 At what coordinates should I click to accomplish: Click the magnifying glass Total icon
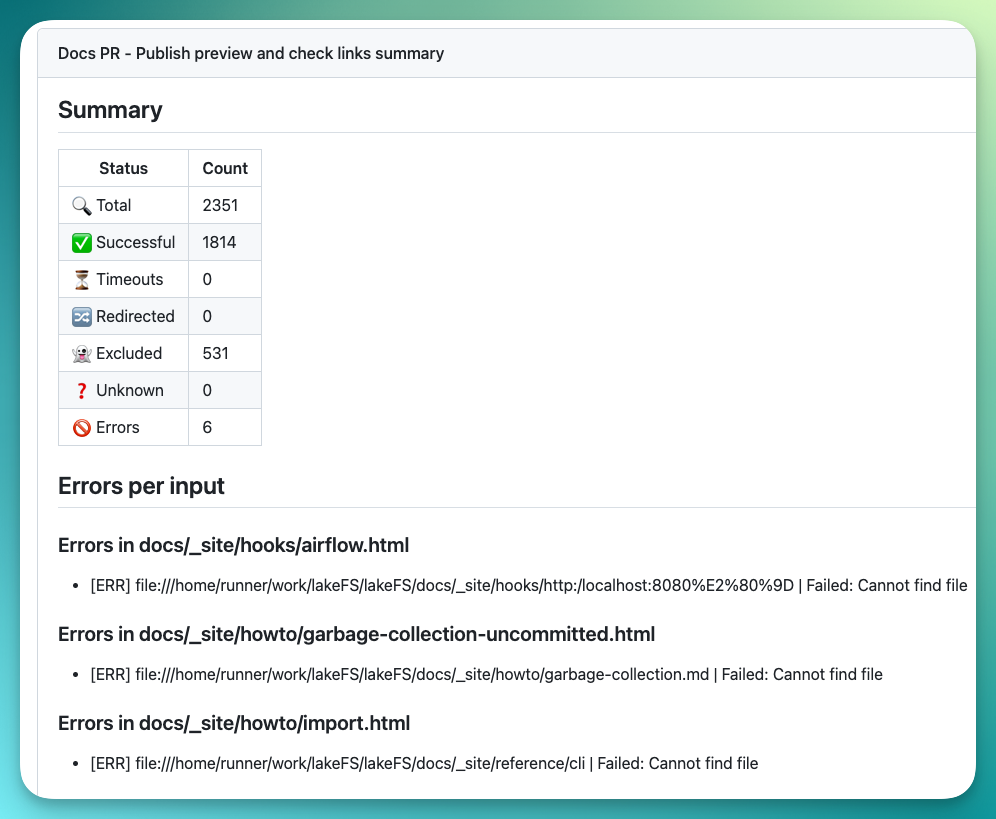81,205
